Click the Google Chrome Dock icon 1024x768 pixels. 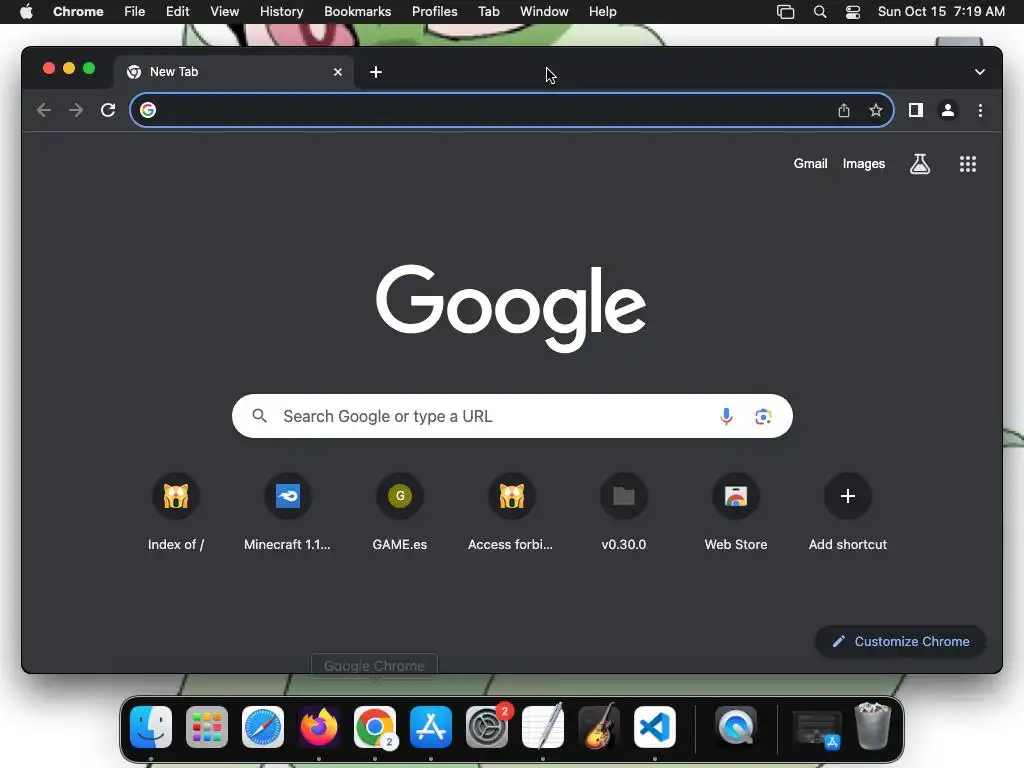(375, 727)
